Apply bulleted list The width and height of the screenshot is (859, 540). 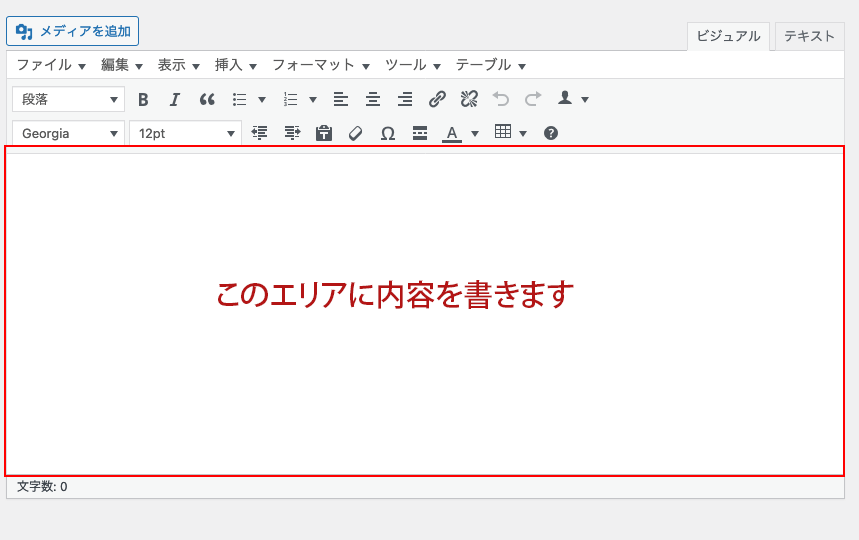tap(239, 99)
